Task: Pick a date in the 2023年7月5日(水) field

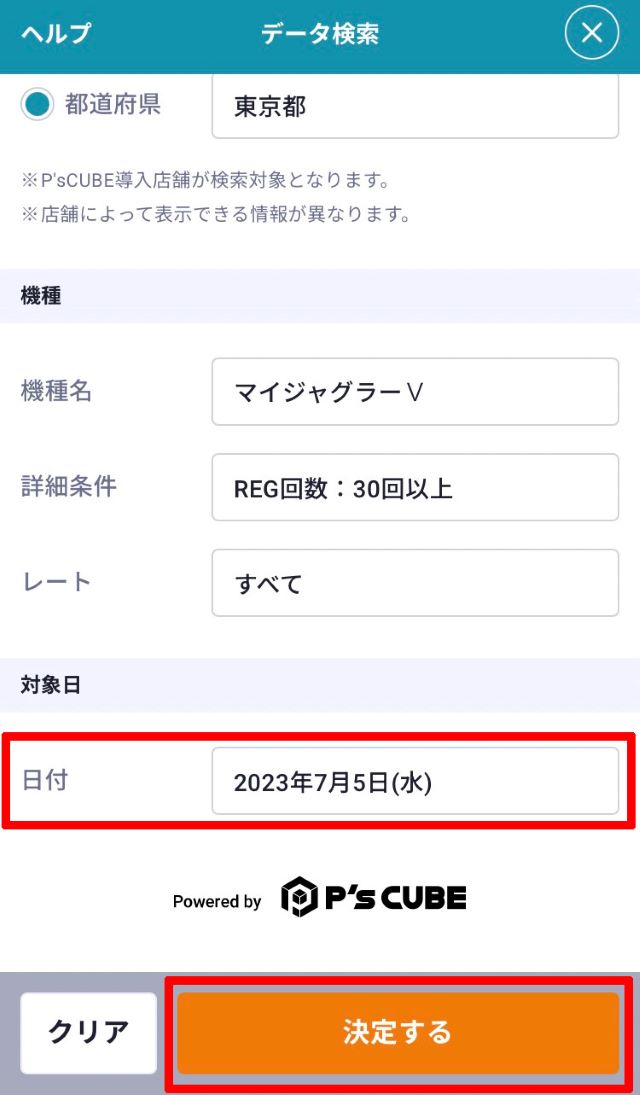Action: (415, 781)
